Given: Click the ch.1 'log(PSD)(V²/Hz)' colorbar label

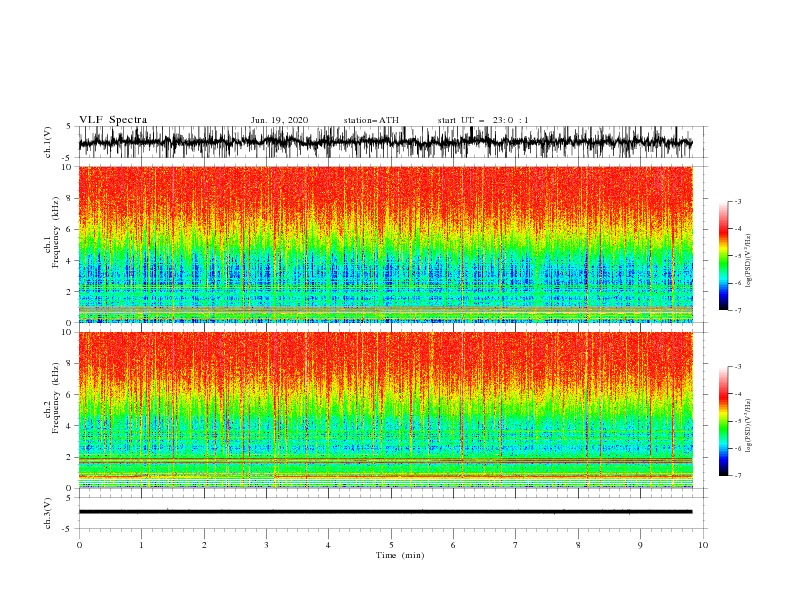Looking at the screenshot, I should point(749,261).
